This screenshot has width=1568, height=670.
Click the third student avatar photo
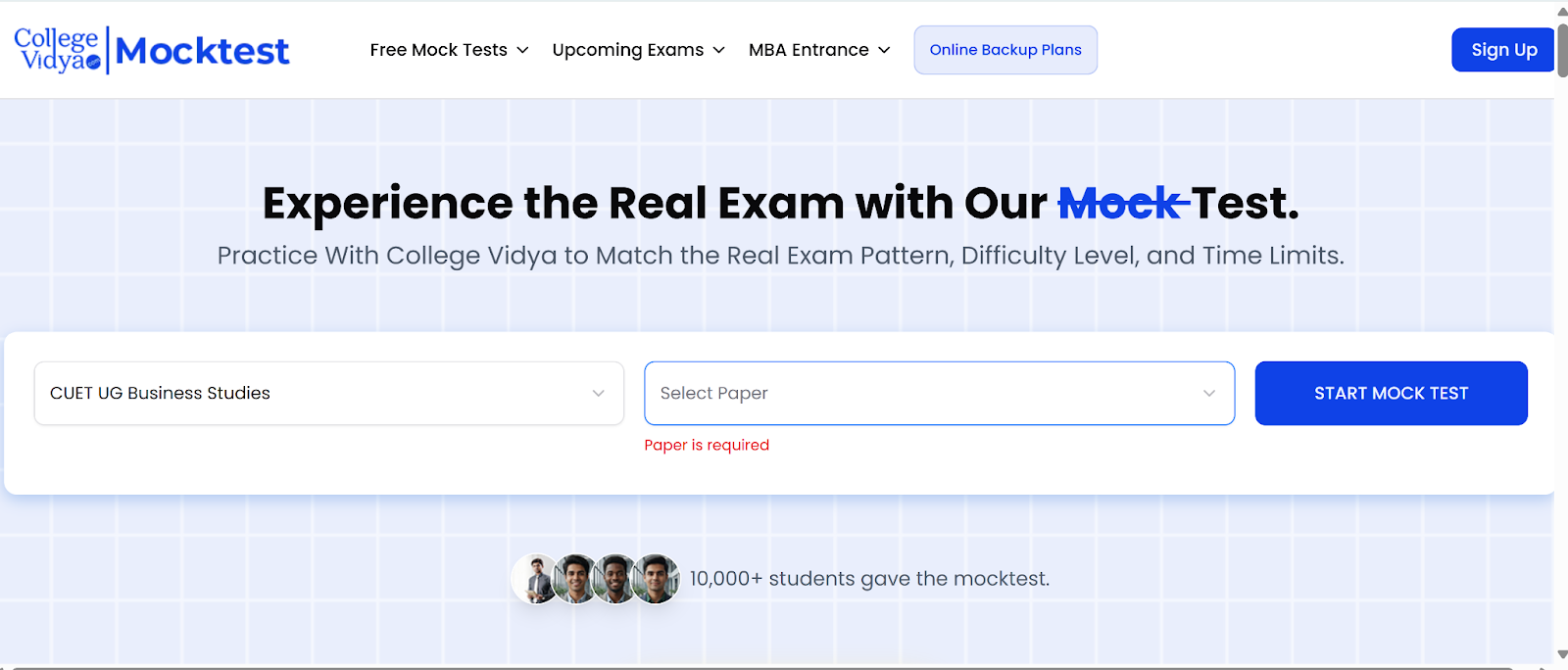click(x=615, y=579)
